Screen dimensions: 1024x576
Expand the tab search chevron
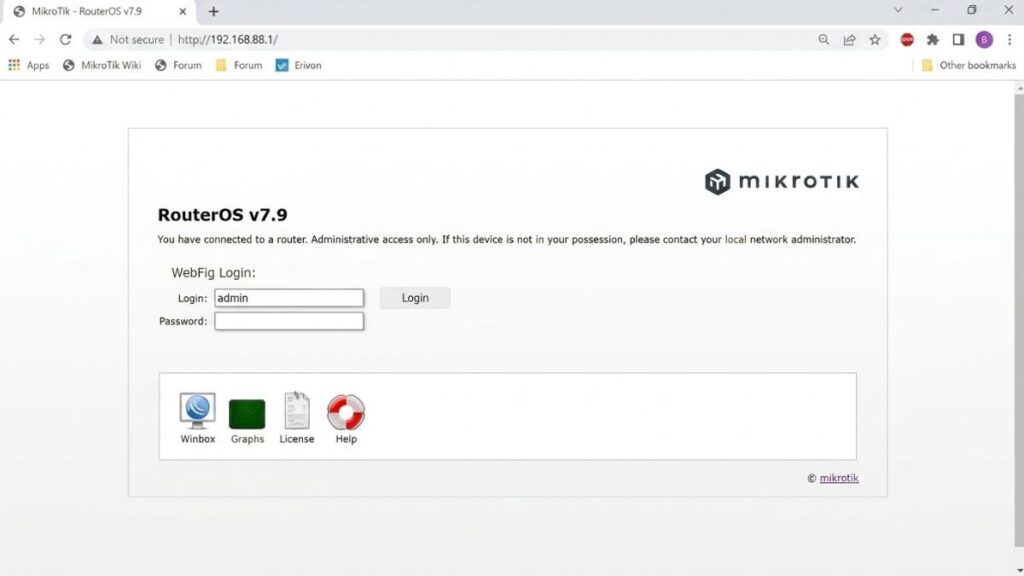pyautogui.click(x=898, y=10)
